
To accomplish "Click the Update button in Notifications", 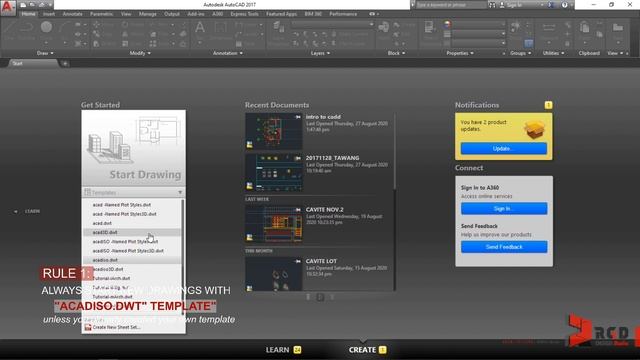I will click(x=504, y=149).
